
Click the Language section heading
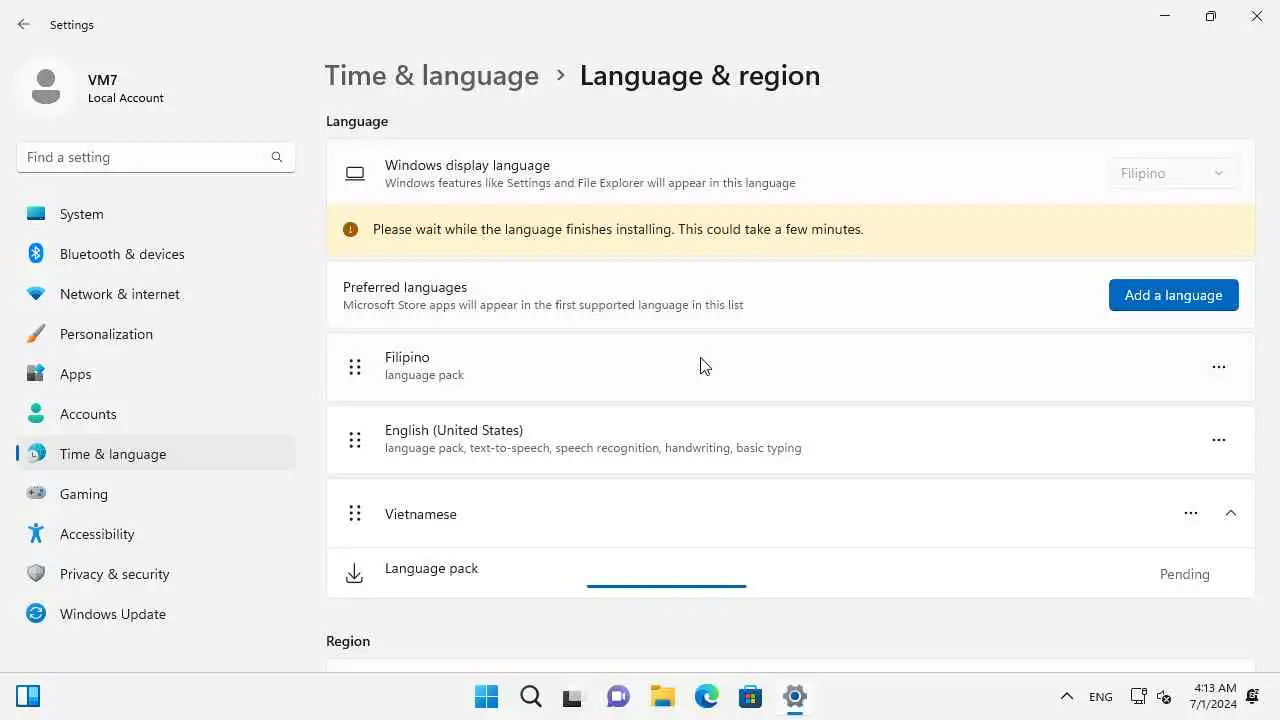pyautogui.click(x=357, y=121)
